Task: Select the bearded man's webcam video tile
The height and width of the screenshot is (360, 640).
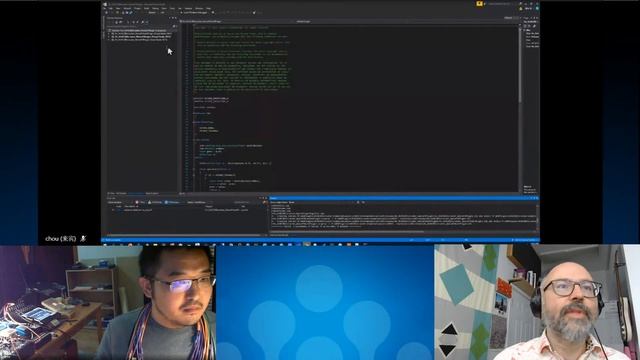Action: click(x=537, y=302)
